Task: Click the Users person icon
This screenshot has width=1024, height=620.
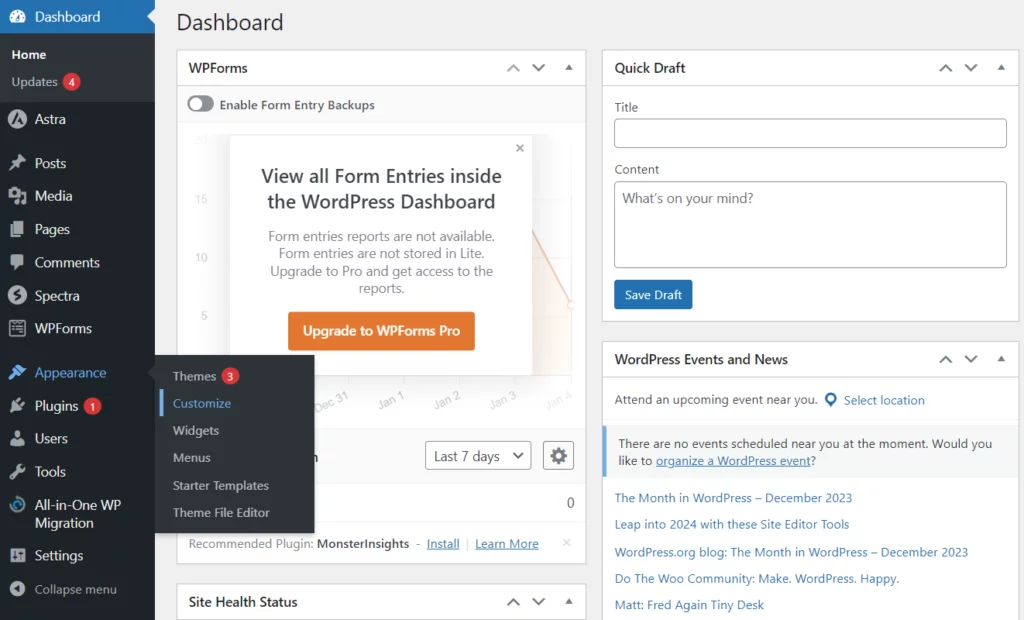Action: coord(18,438)
